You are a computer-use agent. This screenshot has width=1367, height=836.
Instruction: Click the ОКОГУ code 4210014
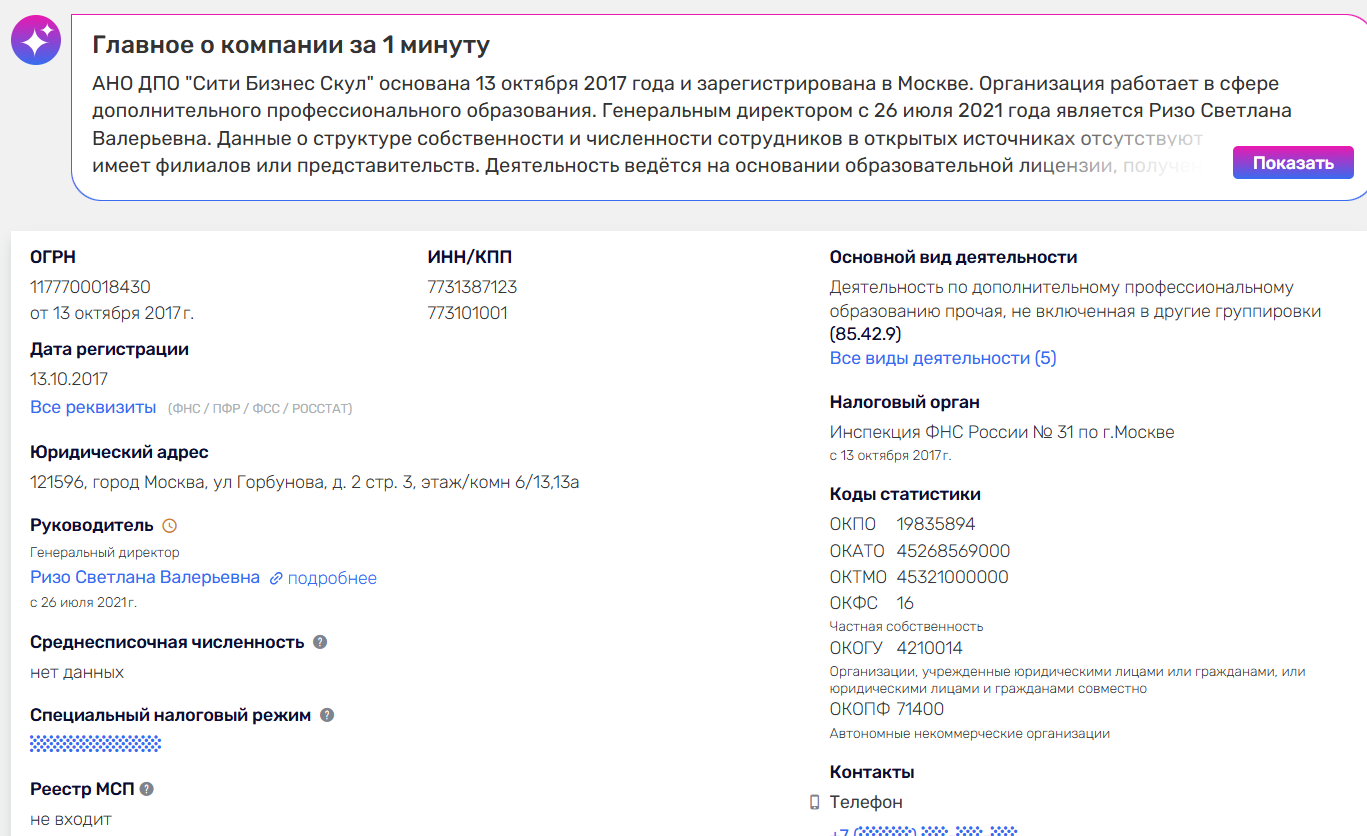[x=930, y=648]
